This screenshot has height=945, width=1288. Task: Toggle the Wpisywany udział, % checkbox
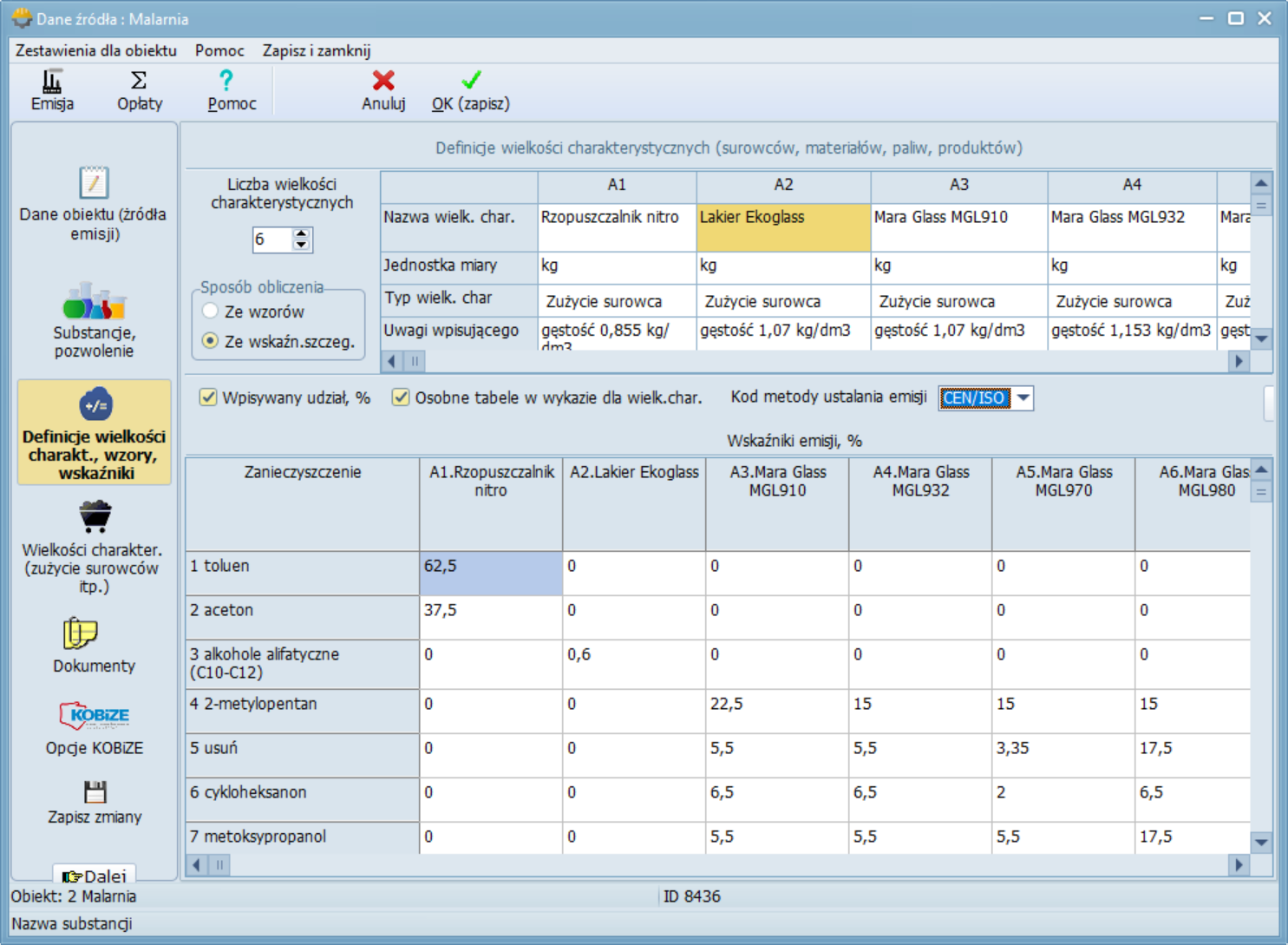click(x=208, y=397)
